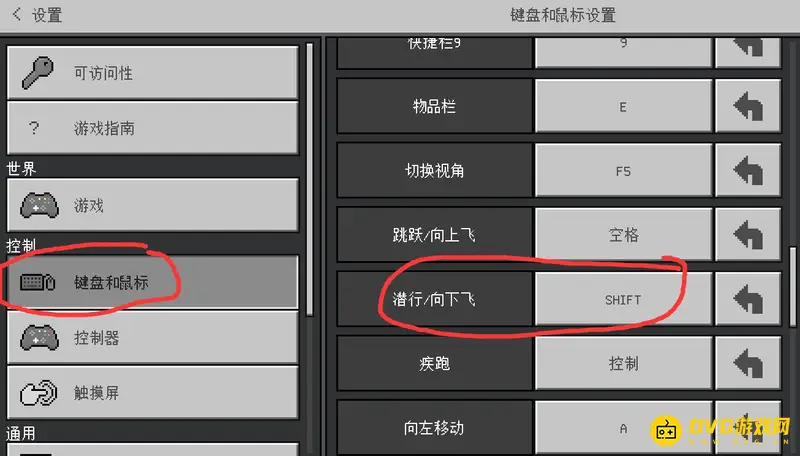Open the 控制器 controller icon tab
The image size is (800, 456).
[153, 337]
